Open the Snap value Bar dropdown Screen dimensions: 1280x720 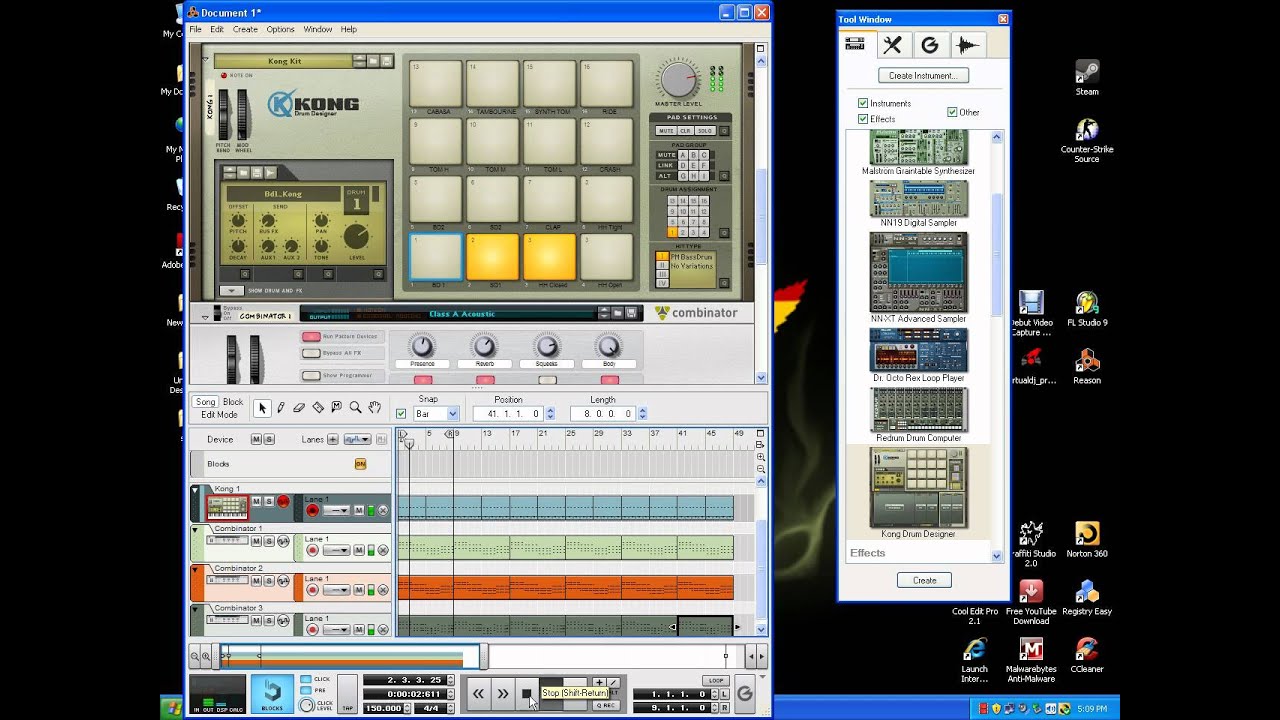click(452, 413)
